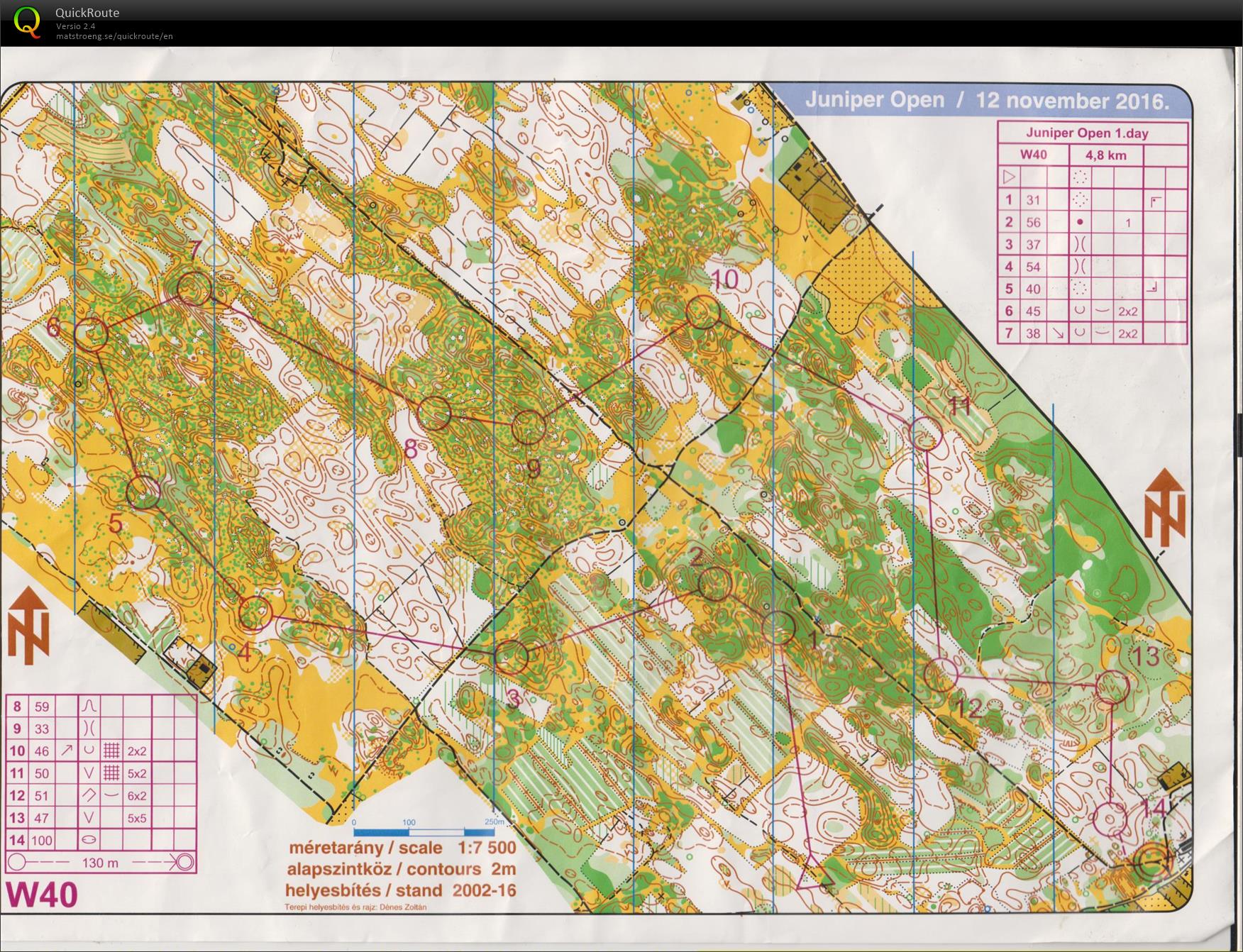The image size is (1243, 952).
Task: Click control code 45 in row 6
Action: click(x=1032, y=311)
